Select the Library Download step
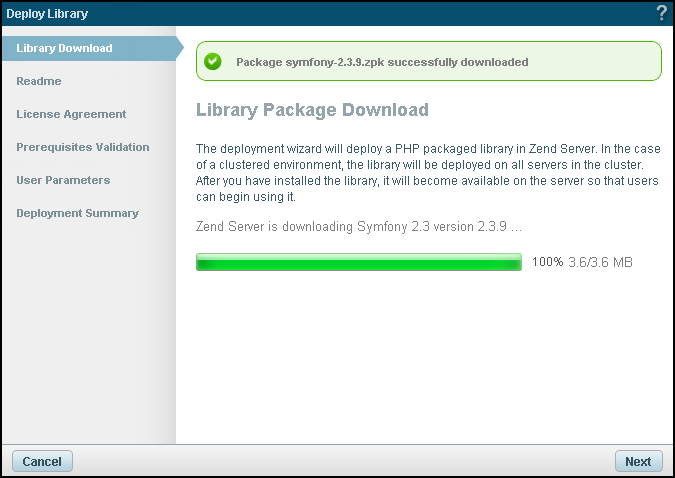 [x=64, y=48]
